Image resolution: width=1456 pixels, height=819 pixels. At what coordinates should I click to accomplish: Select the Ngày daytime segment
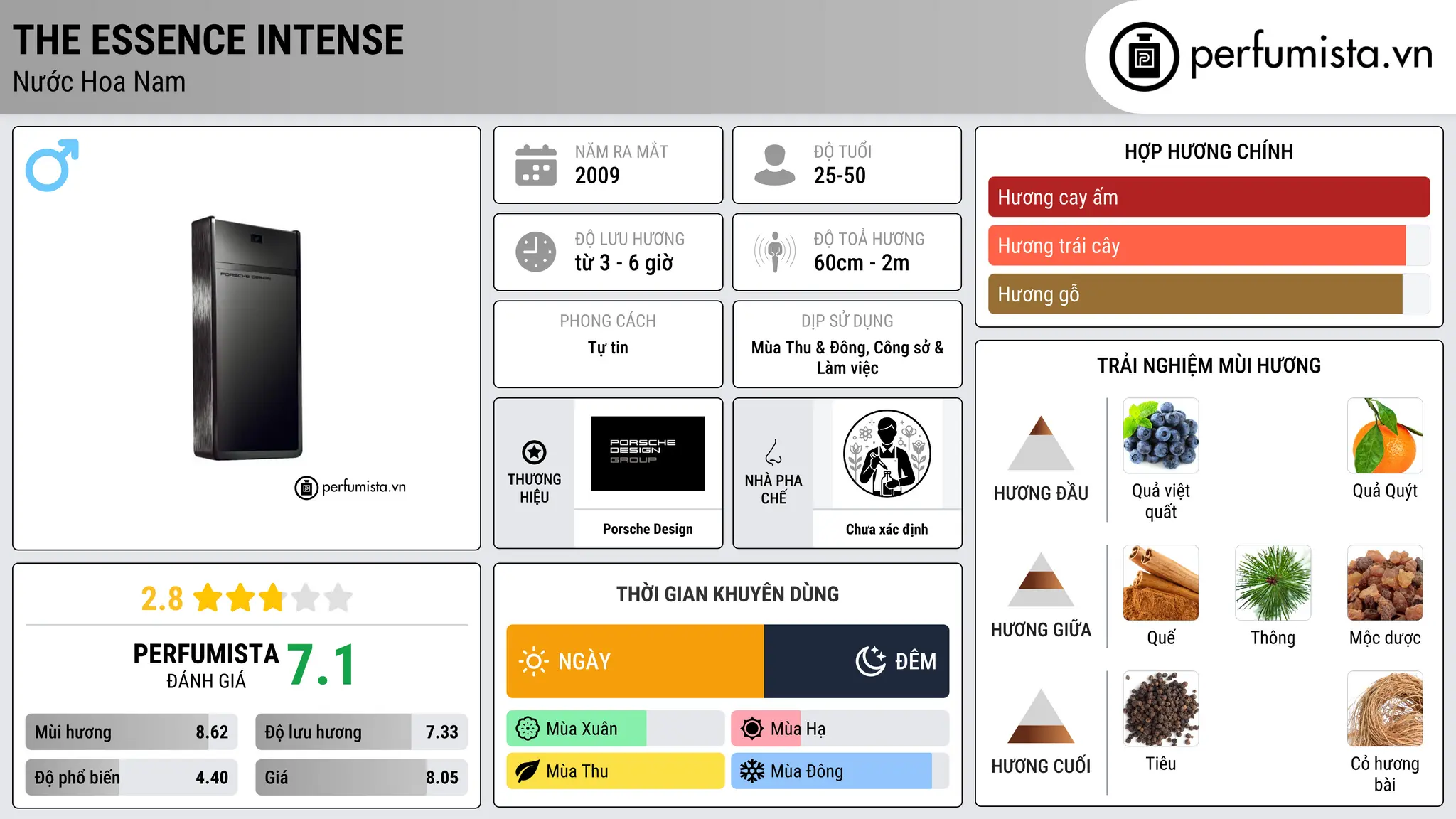(635, 661)
